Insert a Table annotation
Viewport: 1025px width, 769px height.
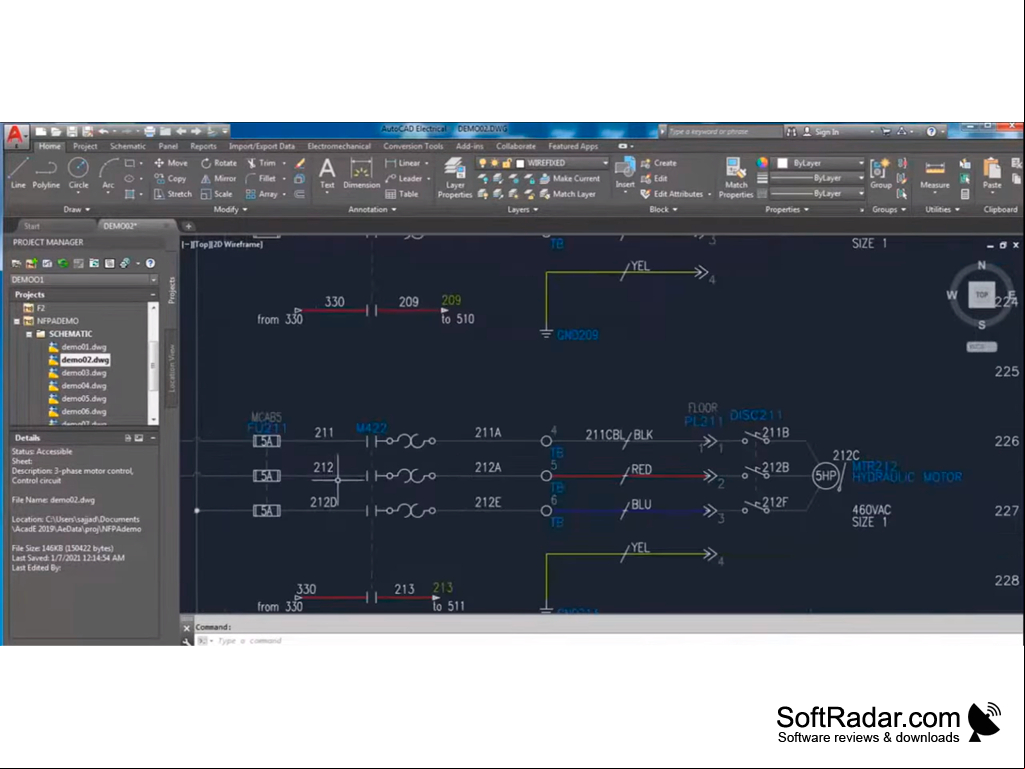[402, 194]
